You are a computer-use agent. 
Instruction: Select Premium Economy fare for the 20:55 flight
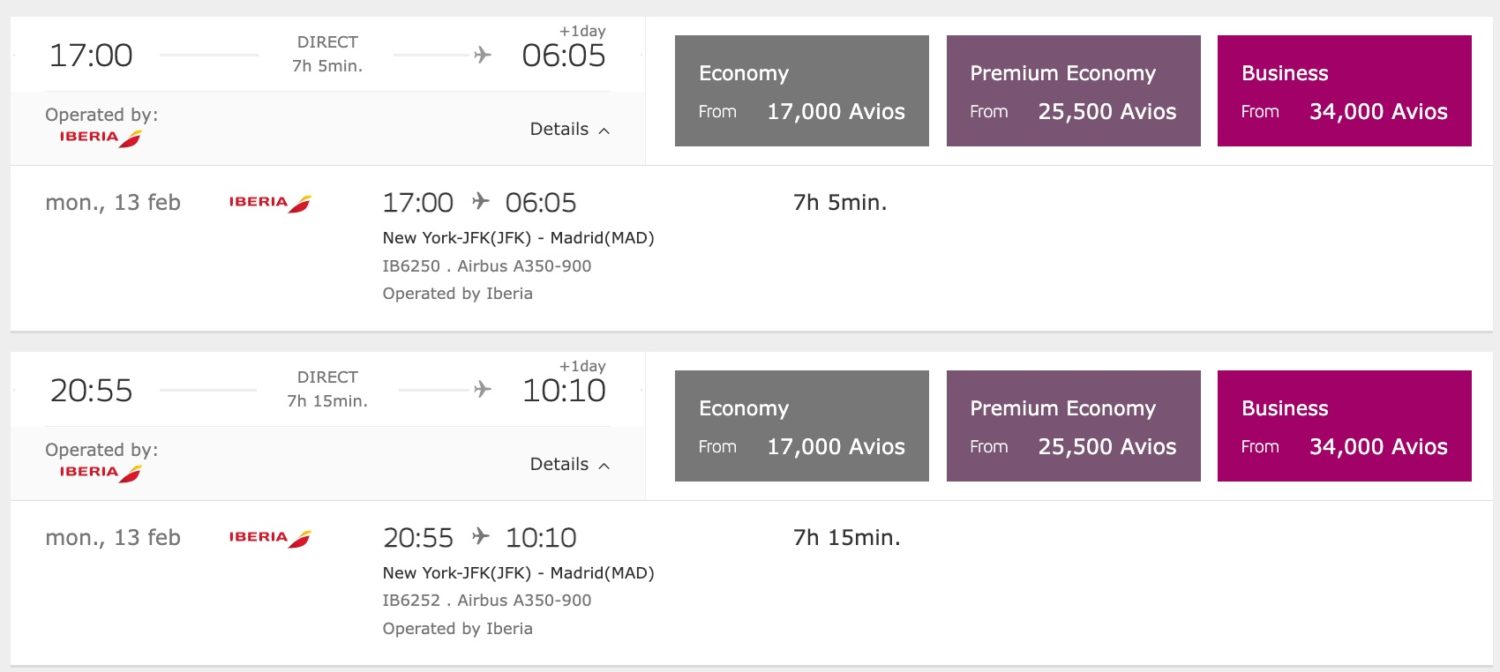coord(1073,425)
